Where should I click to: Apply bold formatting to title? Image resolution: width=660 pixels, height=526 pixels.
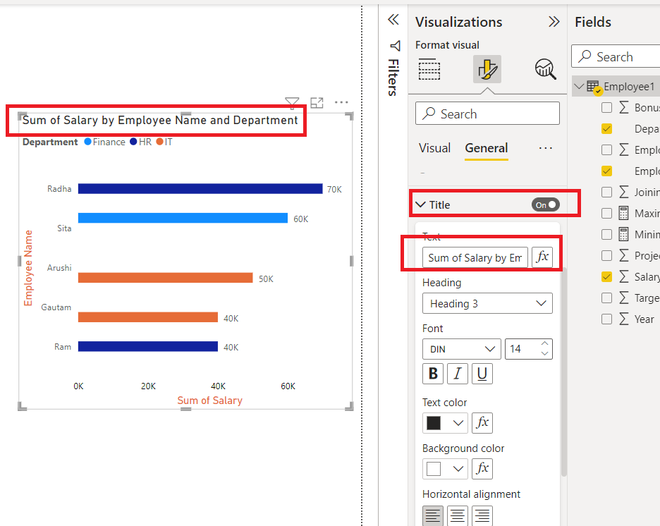[433, 374]
